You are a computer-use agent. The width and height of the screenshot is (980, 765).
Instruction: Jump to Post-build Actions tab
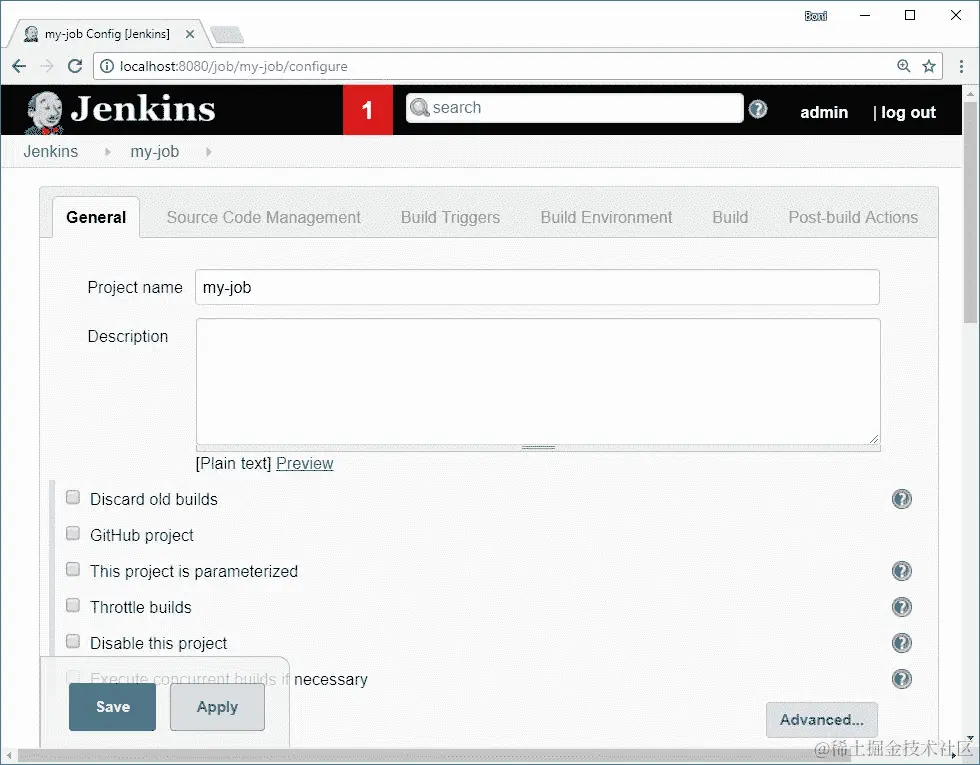[x=853, y=218]
